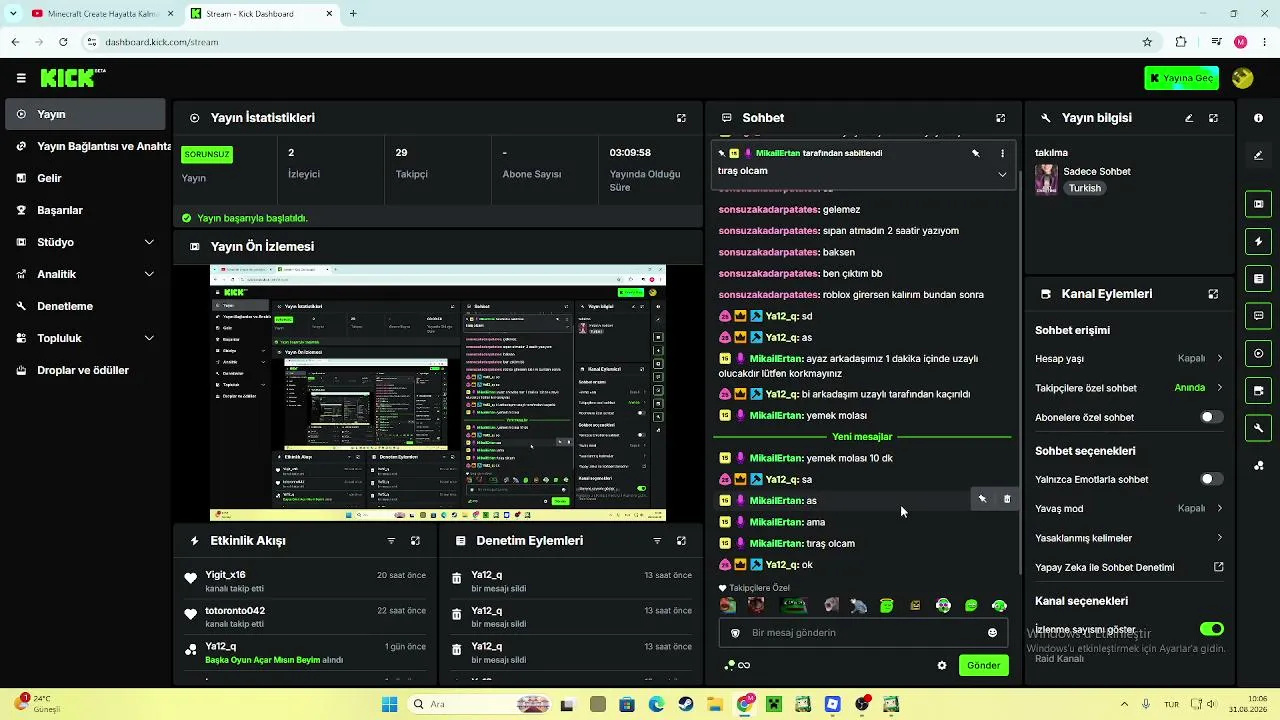Click Yeni mesajlar divider label
Viewport: 1280px width, 720px height.
tap(862, 437)
